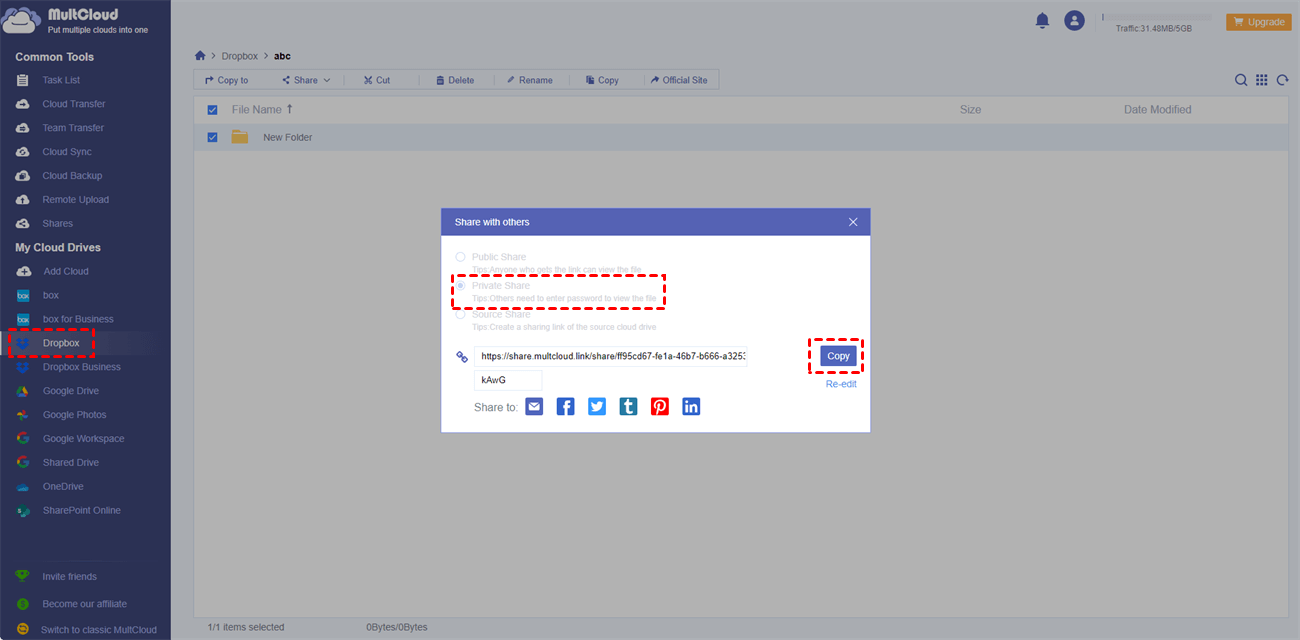
Task: Choose the Public Share radio option
Action: [460, 257]
